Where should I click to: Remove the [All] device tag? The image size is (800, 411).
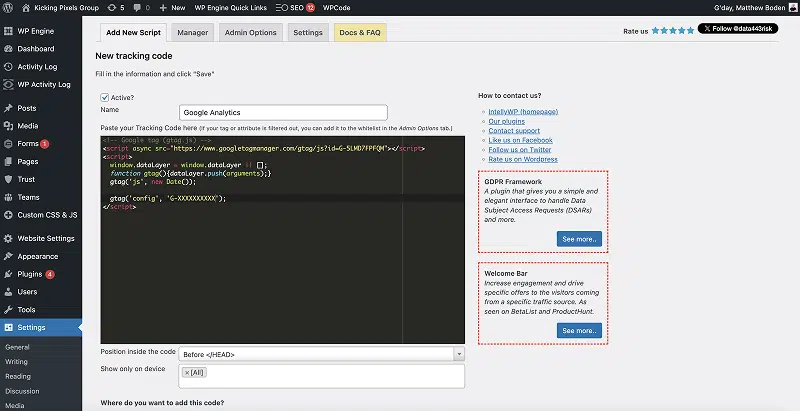(187, 373)
